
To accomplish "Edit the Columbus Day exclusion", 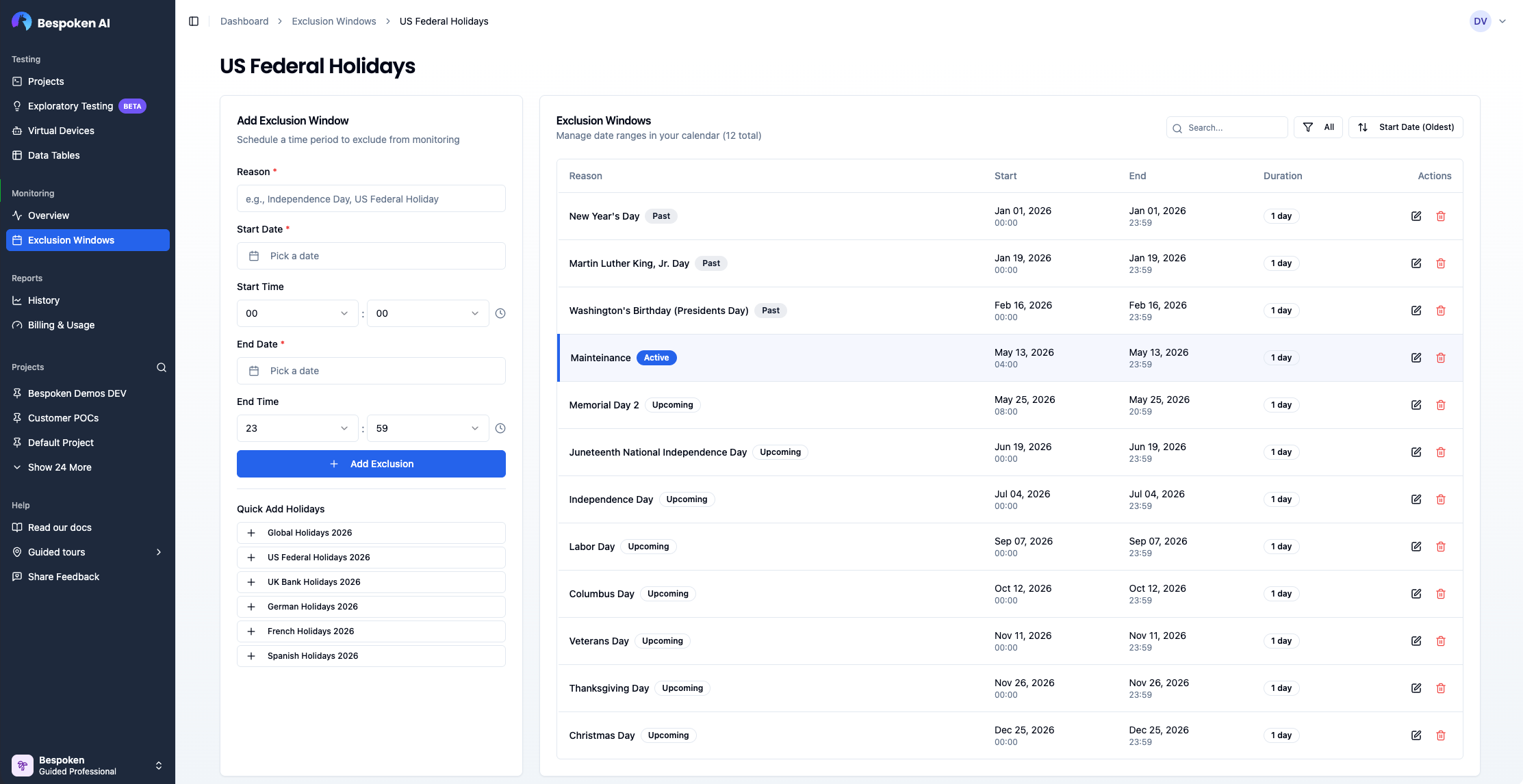I will click(x=1416, y=594).
